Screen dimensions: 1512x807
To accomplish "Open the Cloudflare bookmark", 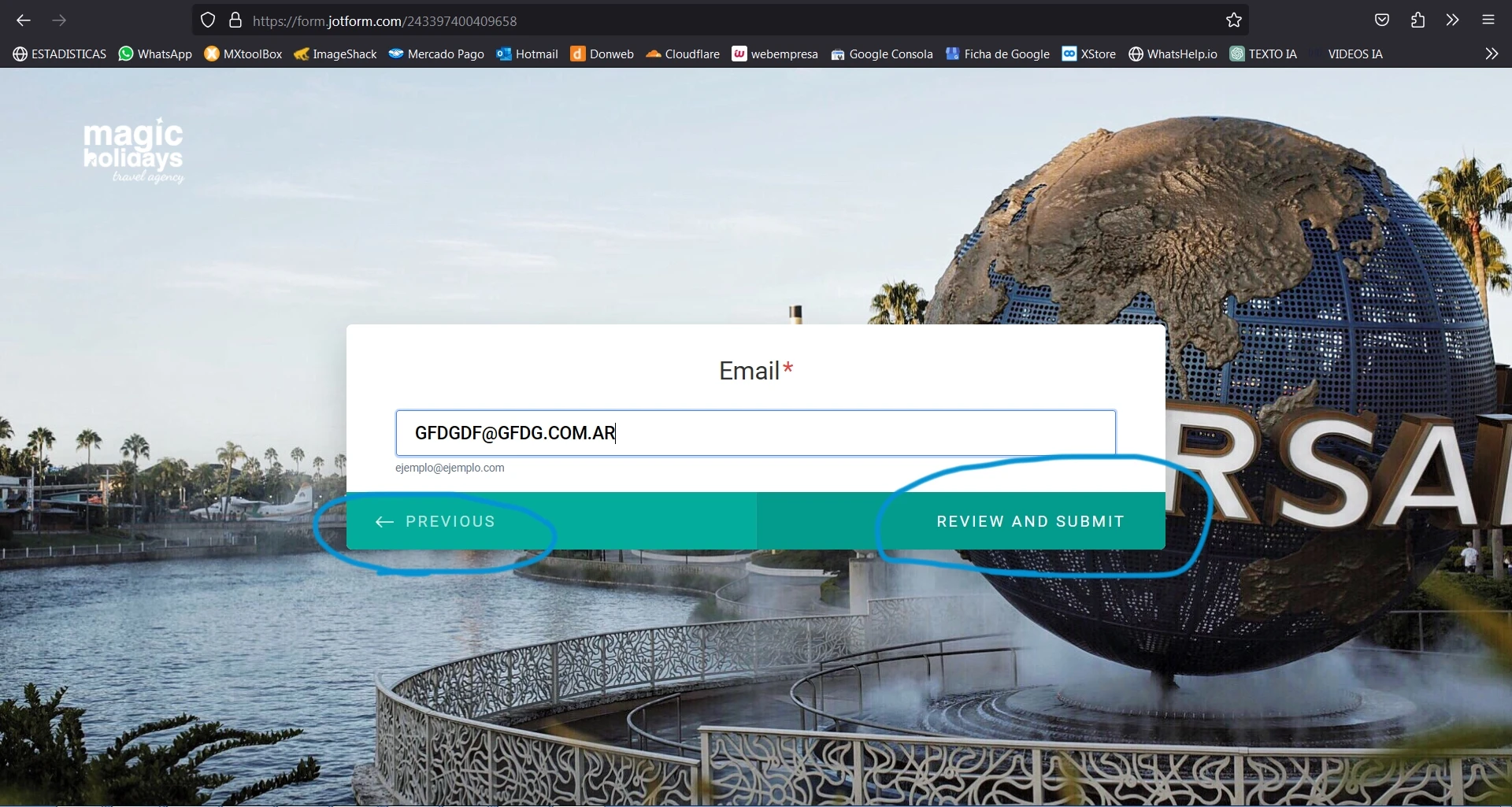I will pyautogui.click(x=682, y=54).
